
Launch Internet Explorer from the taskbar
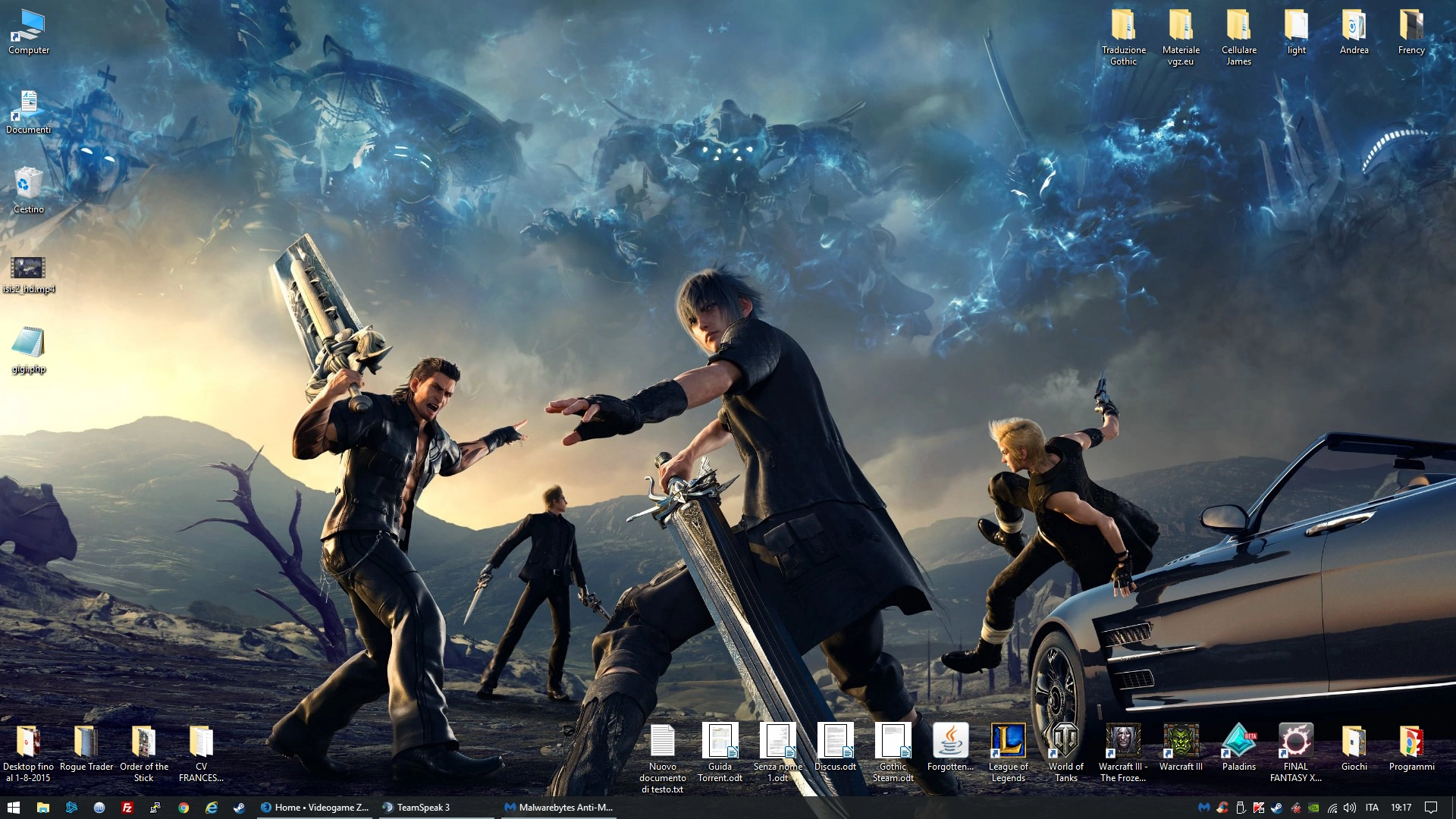pyautogui.click(x=212, y=808)
